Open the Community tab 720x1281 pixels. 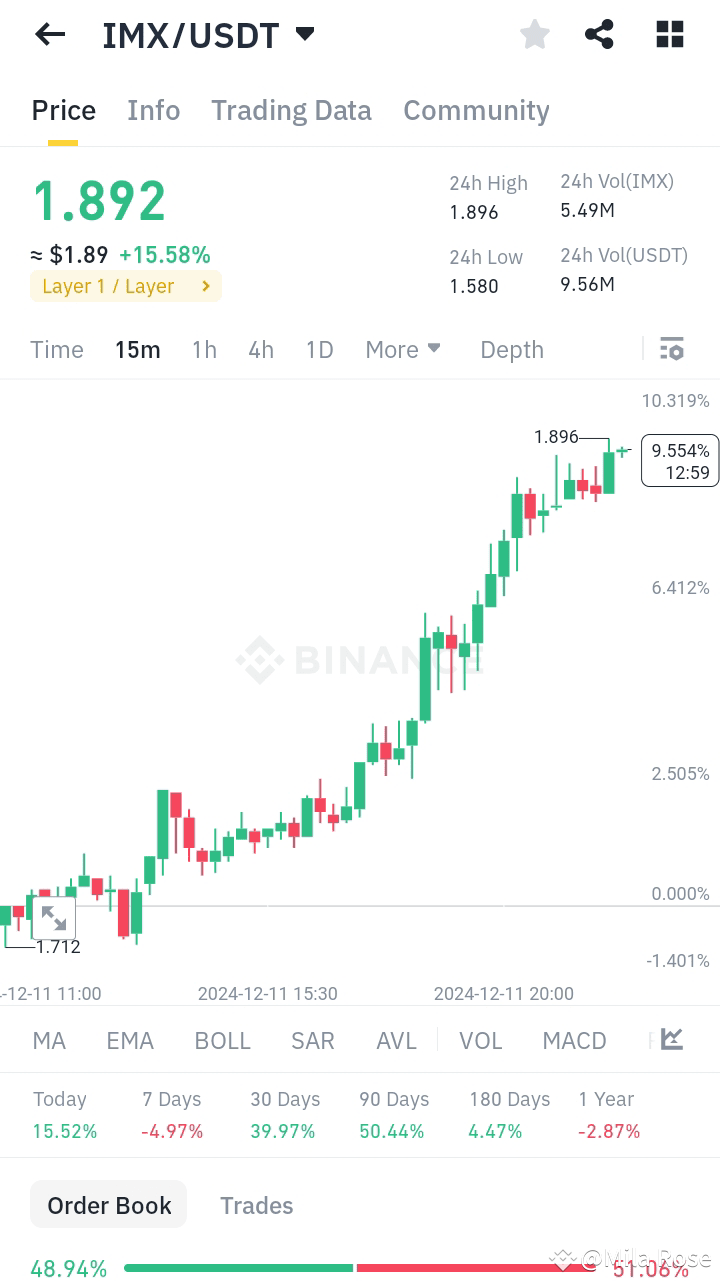click(x=477, y=110)
